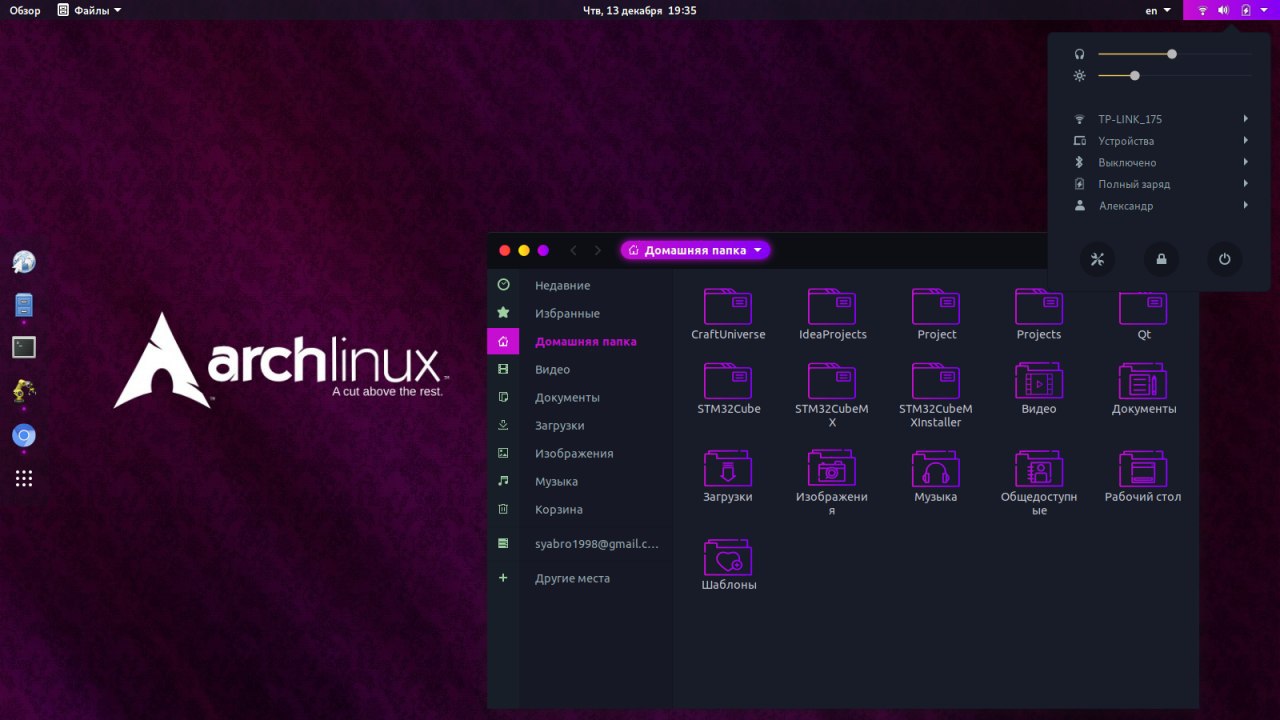This screenshot has height=720, width=1280.
Task: Click the power off button in the status menu
Action: [x=1225, y=260]
